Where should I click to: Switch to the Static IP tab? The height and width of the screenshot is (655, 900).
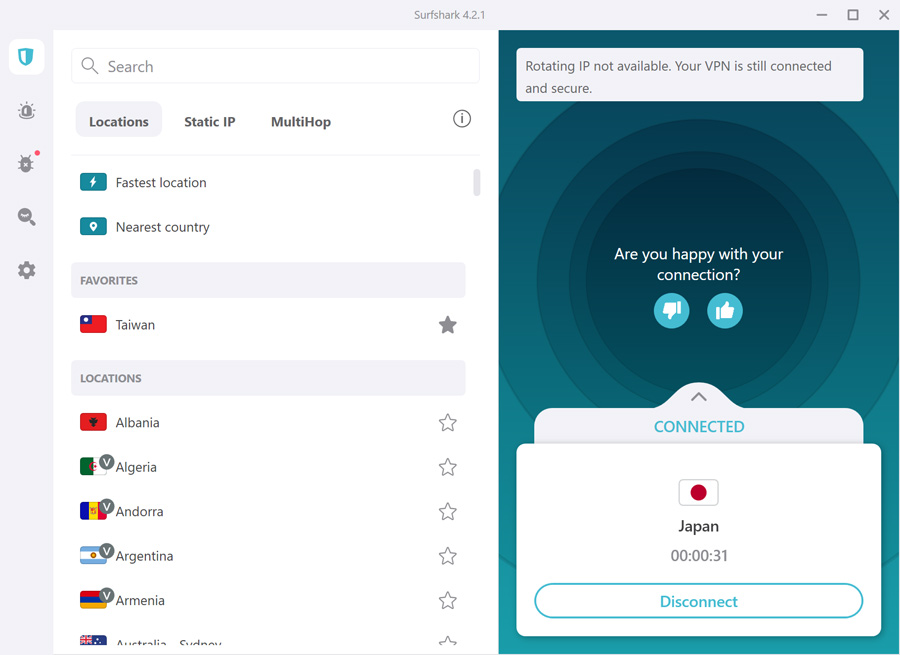click(x=210, y=122)
